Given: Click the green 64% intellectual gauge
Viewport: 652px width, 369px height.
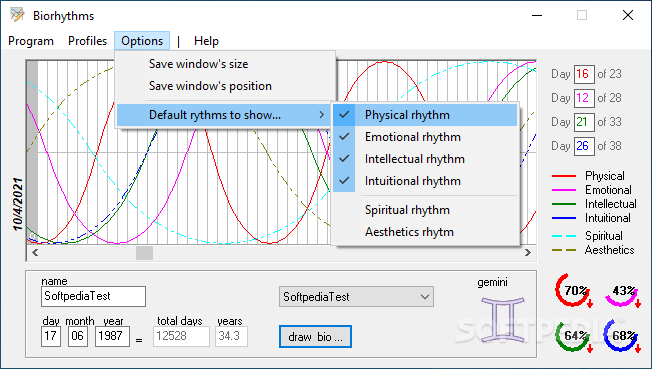Looking at the screenshot, I should 574,337.
